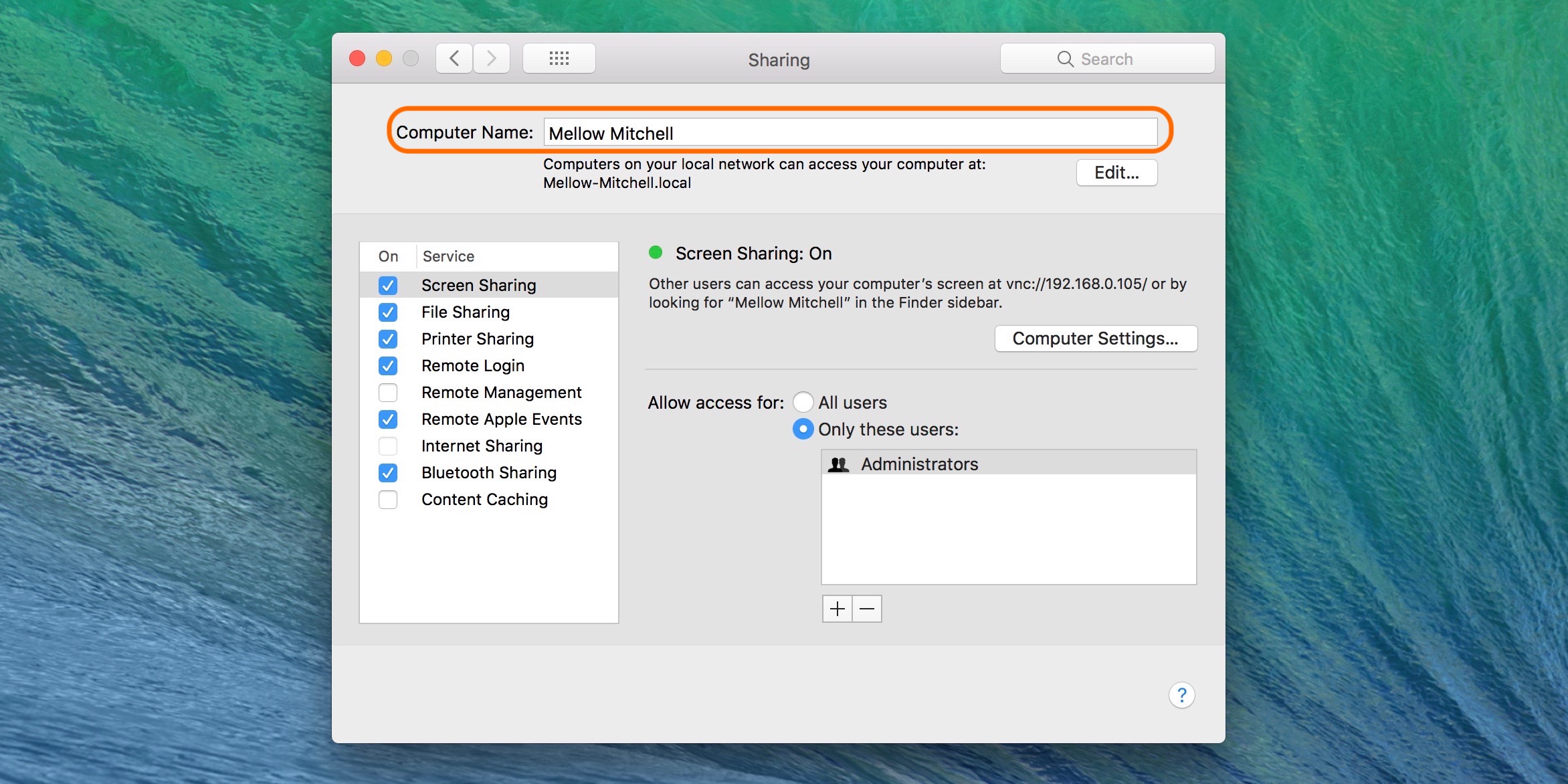Enable the Content Caching checkbox

pos(388,499)
